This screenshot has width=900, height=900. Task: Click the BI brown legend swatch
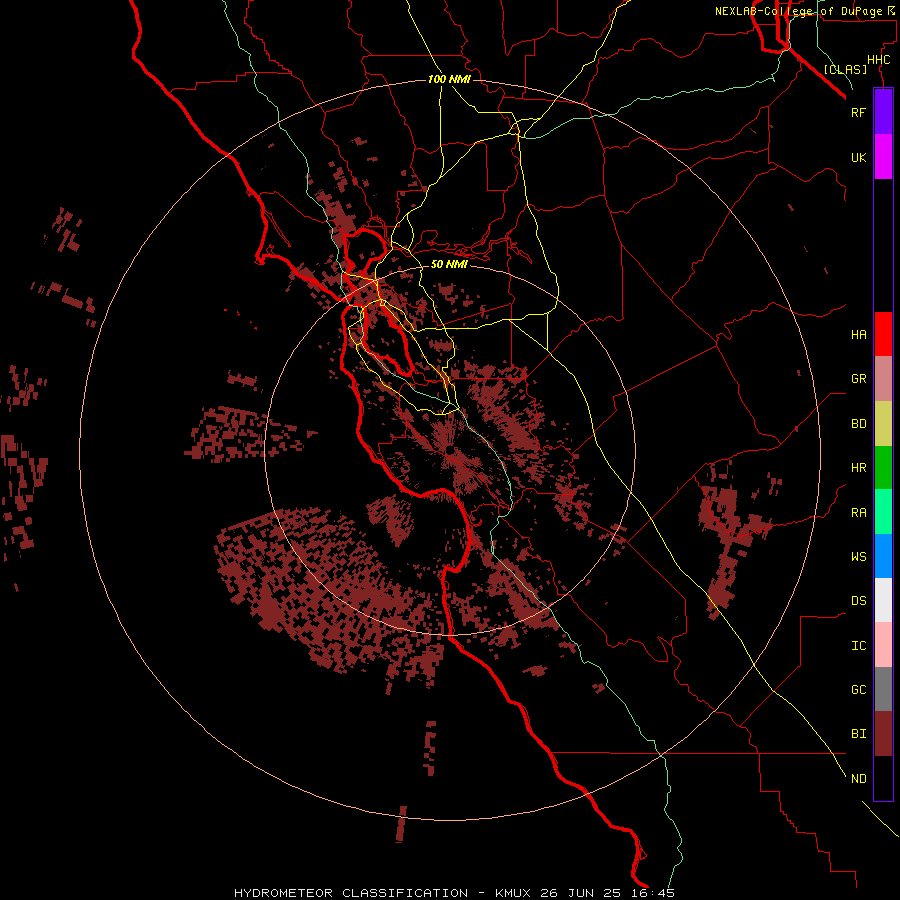(883, 734)
